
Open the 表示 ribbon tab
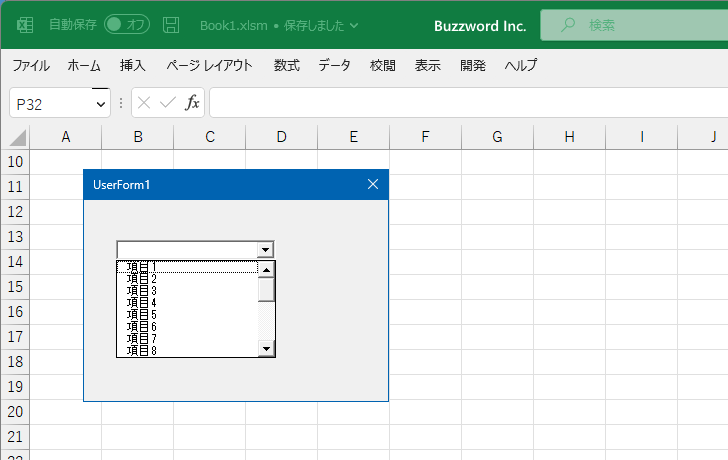pos(428,65)
